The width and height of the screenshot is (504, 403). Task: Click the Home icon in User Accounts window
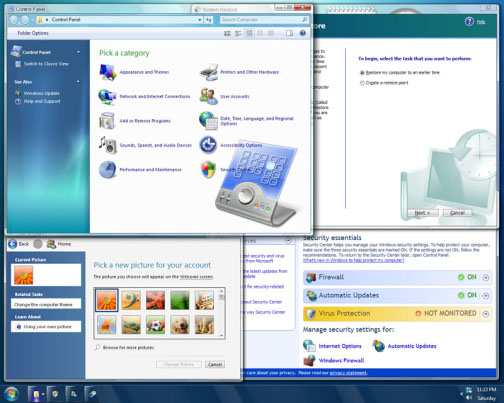[51, 244]
